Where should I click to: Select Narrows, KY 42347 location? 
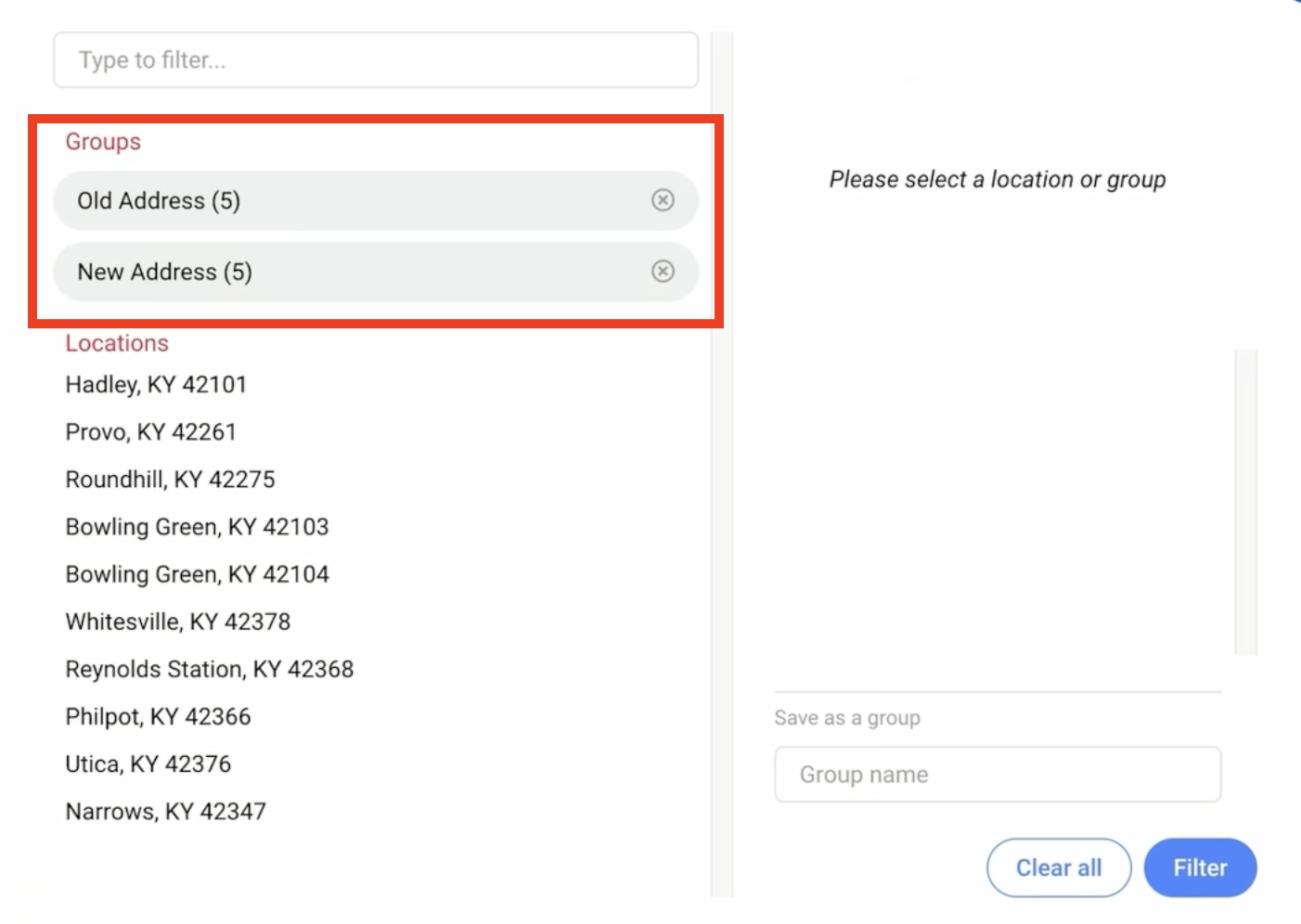point(166,812)
